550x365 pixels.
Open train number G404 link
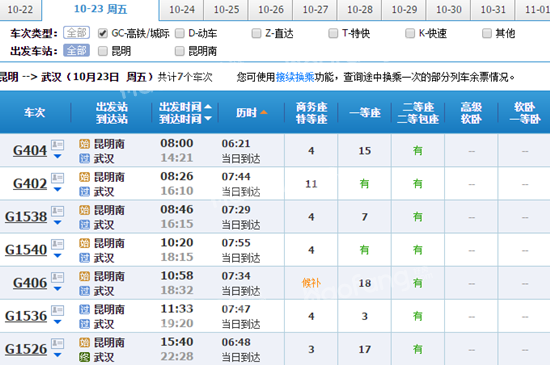(30, 151)
